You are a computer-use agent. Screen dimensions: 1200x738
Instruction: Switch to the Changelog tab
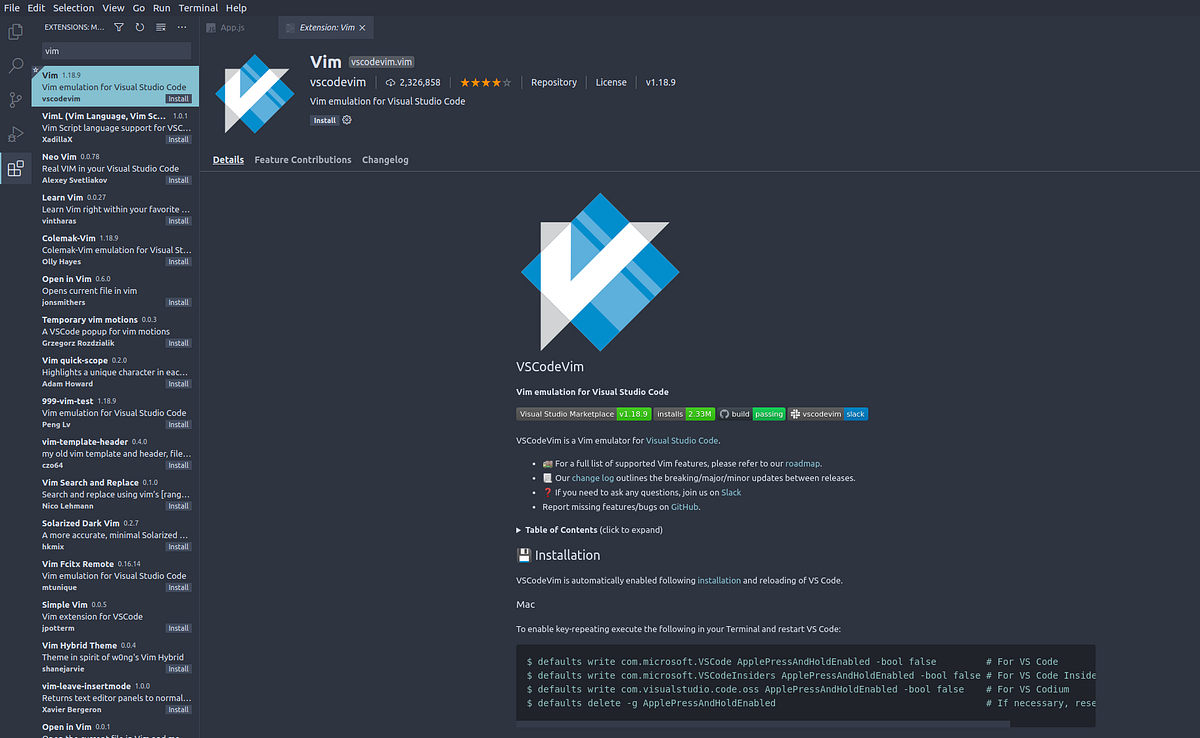[x=385, y=159]
